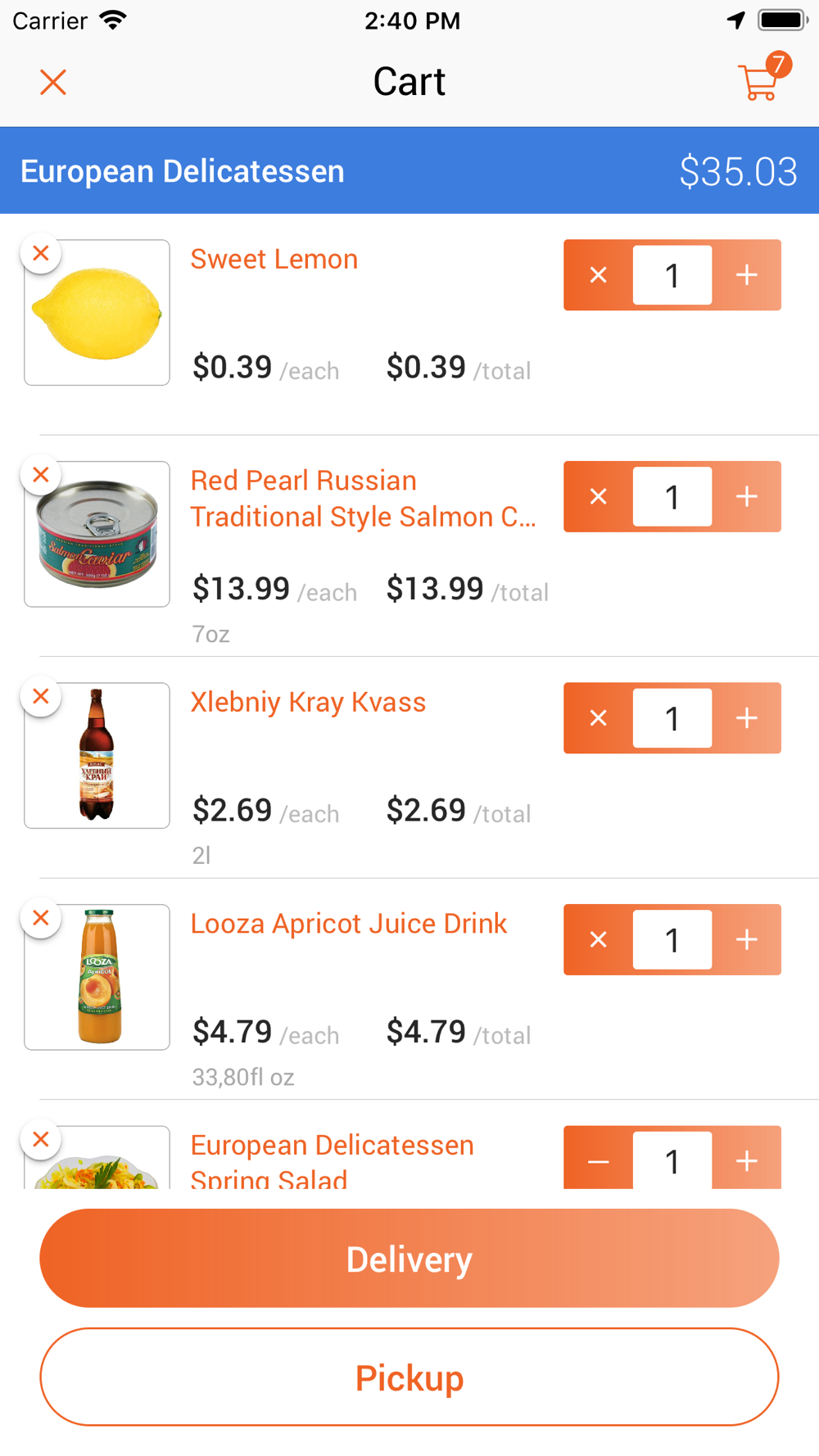
Task: Increase Sweet Lemon quantity with plus
Action: [x=747, y=275]
